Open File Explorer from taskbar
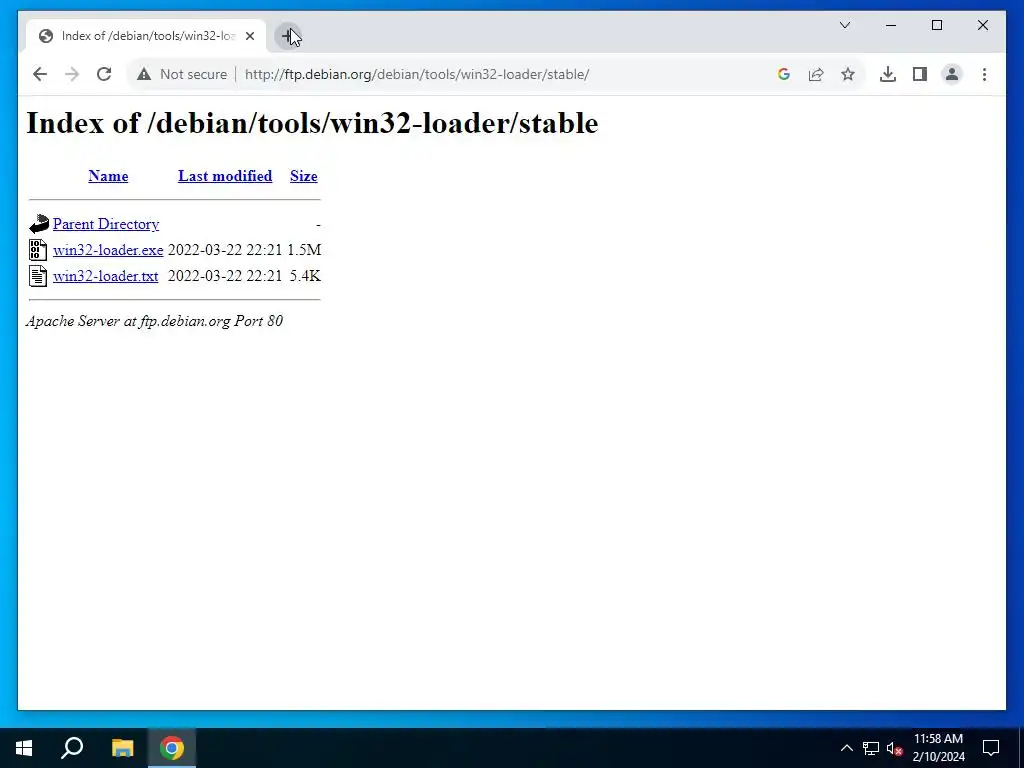 [122, 748]
